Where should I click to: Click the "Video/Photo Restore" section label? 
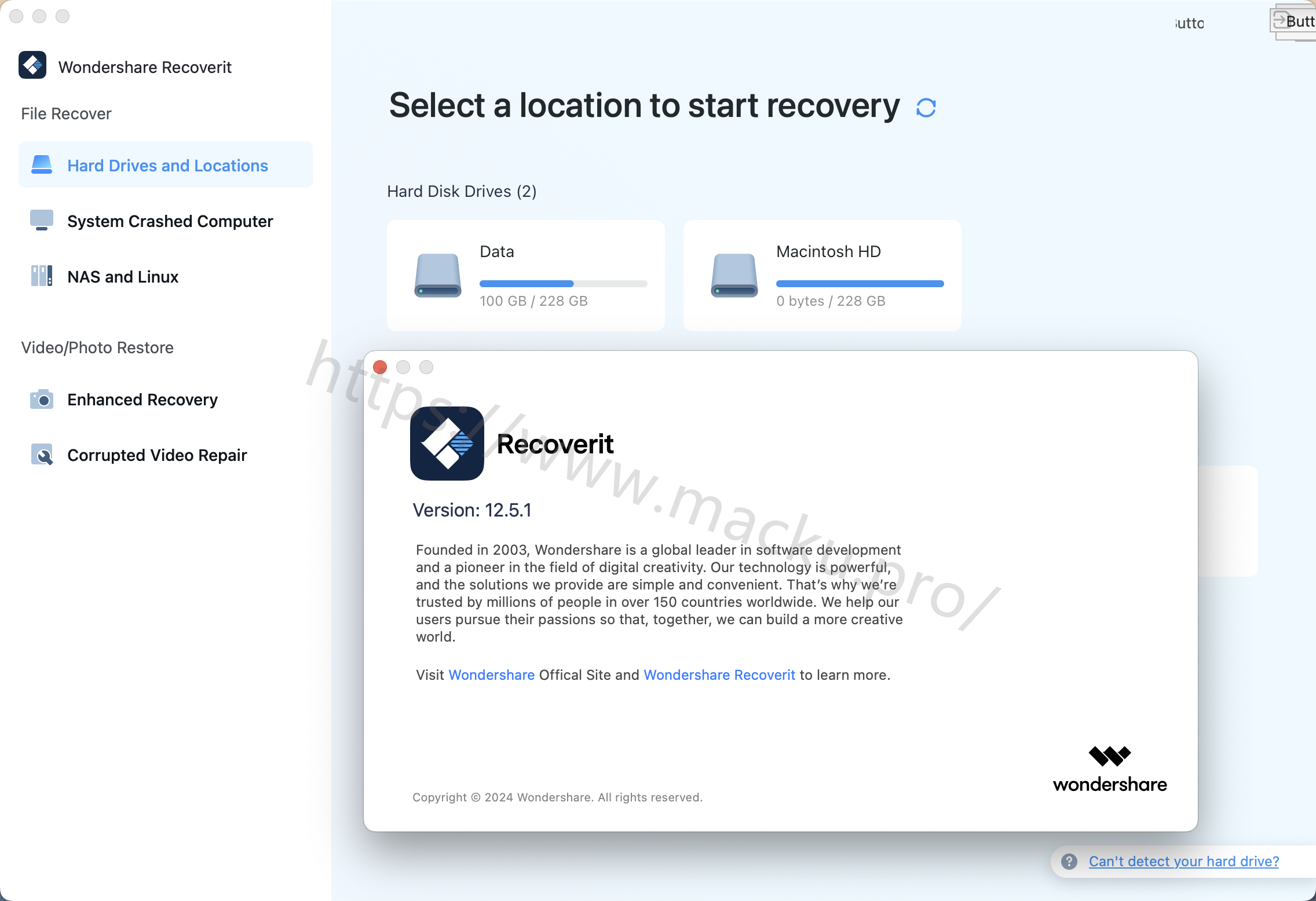(97, 347)
